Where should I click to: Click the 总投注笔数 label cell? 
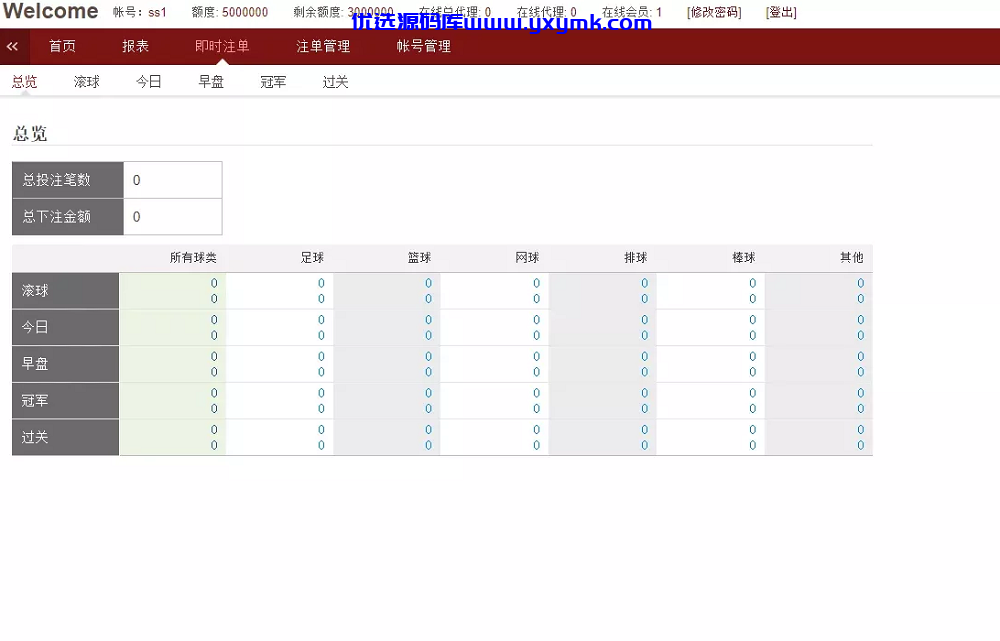pos(68,180)
